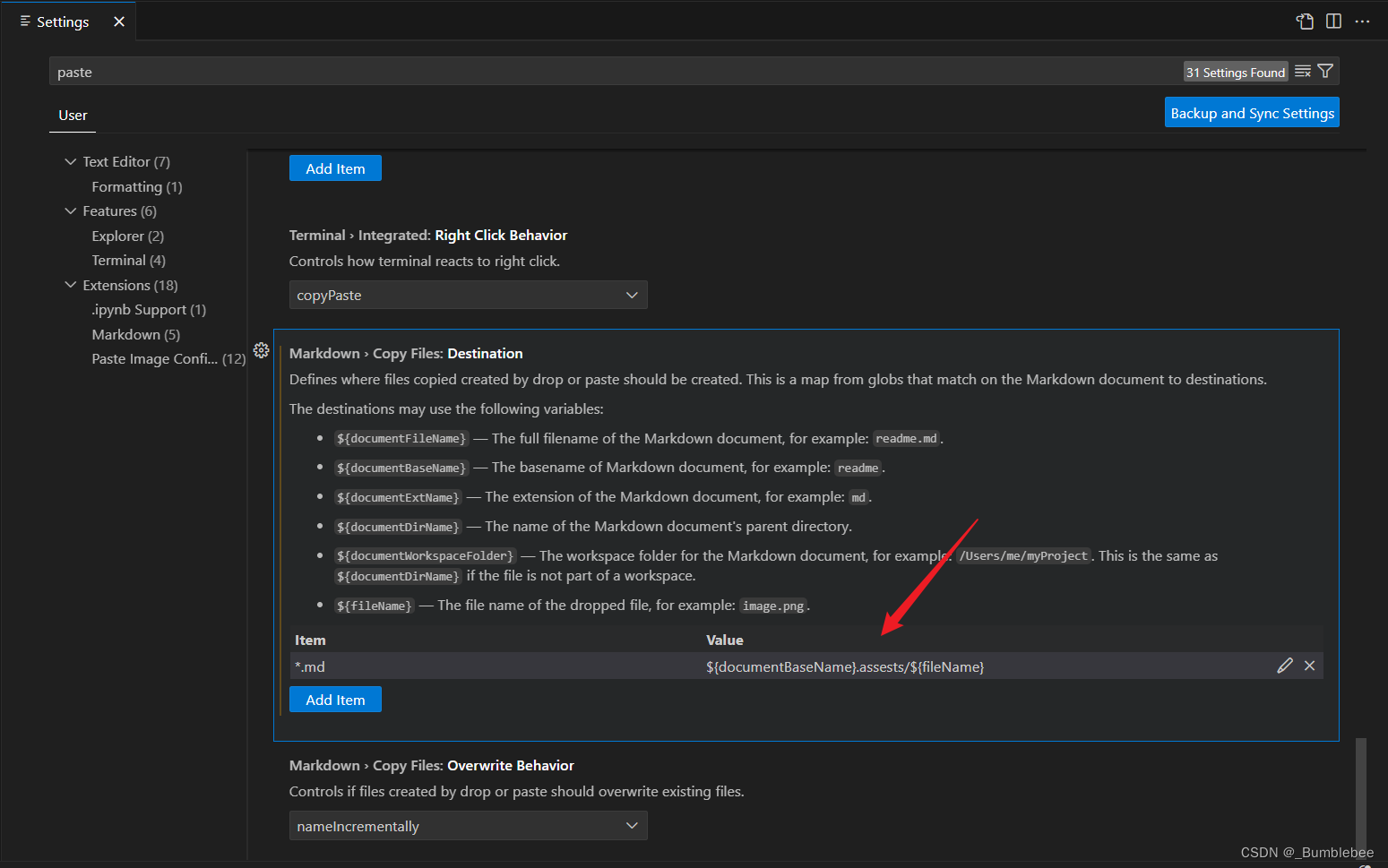Edit the *.md destination with the pencil icon
The image size is (1388, 868).
(x=1285, y=666)
